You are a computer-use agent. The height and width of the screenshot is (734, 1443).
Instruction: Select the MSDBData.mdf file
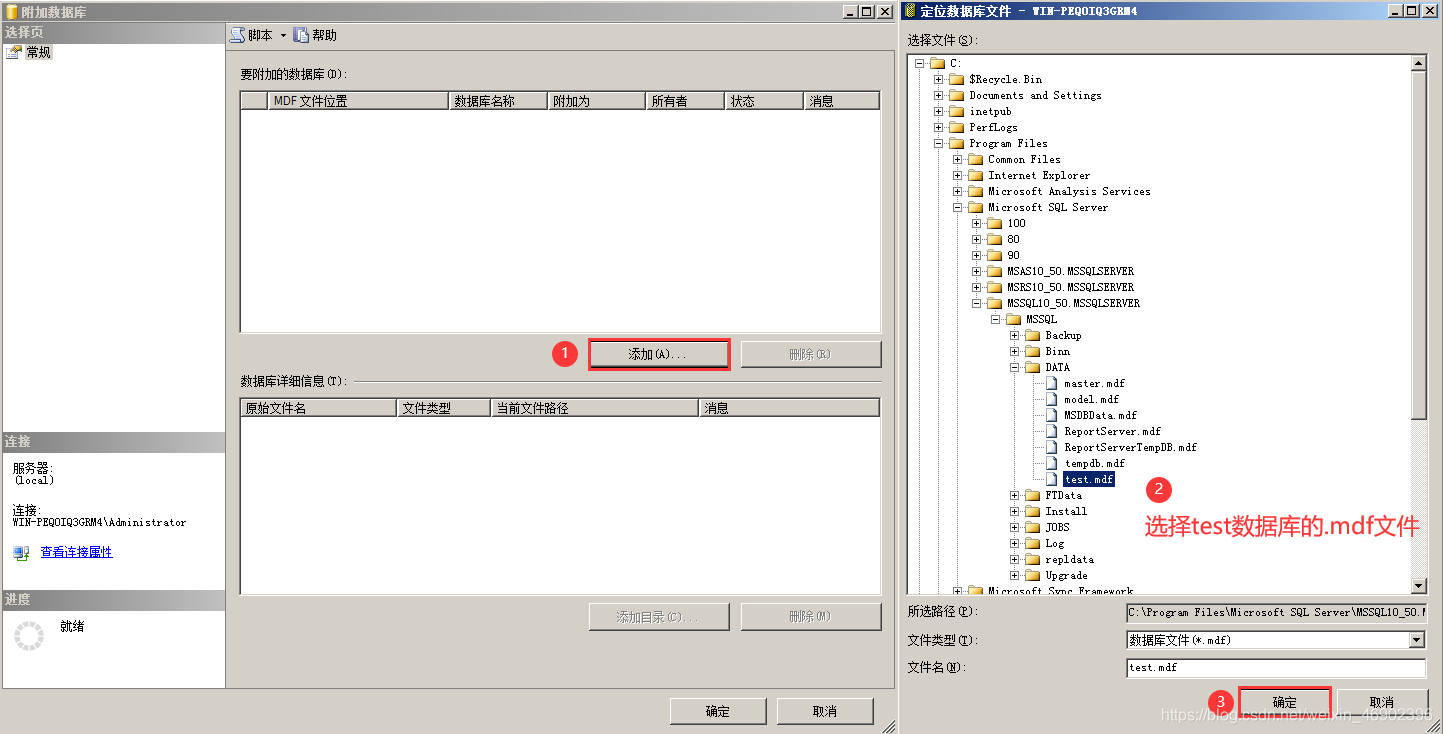1100,415
